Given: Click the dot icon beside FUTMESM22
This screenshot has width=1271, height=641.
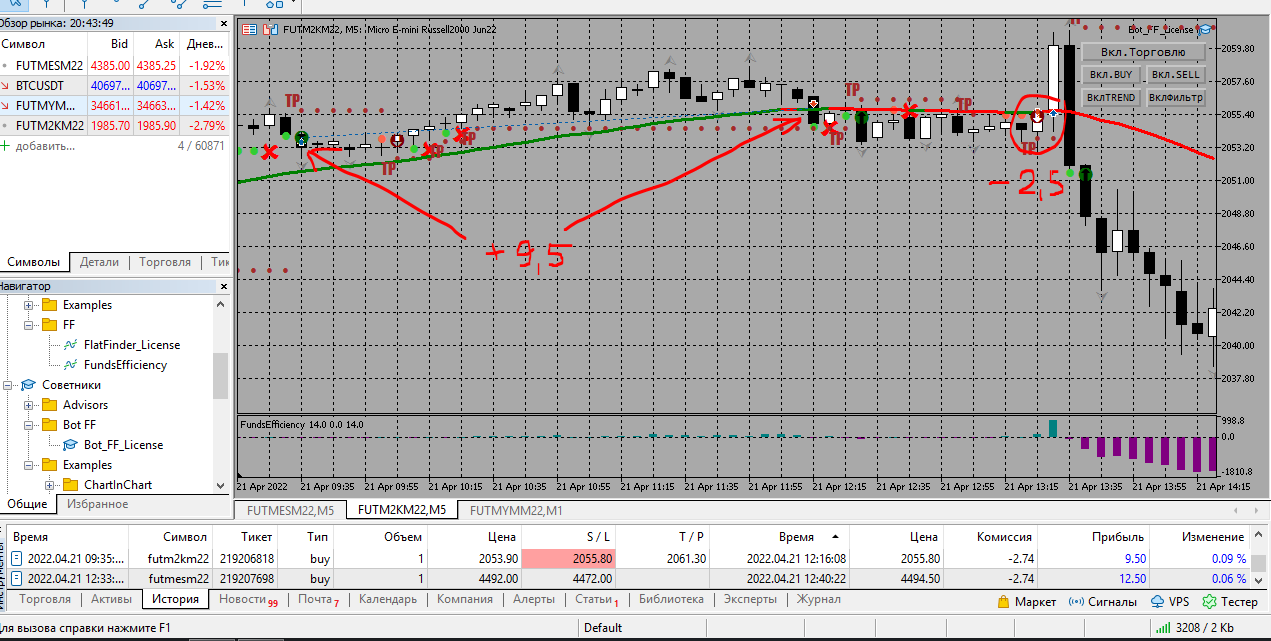Looking at the screenshot, I should point(6,66).
